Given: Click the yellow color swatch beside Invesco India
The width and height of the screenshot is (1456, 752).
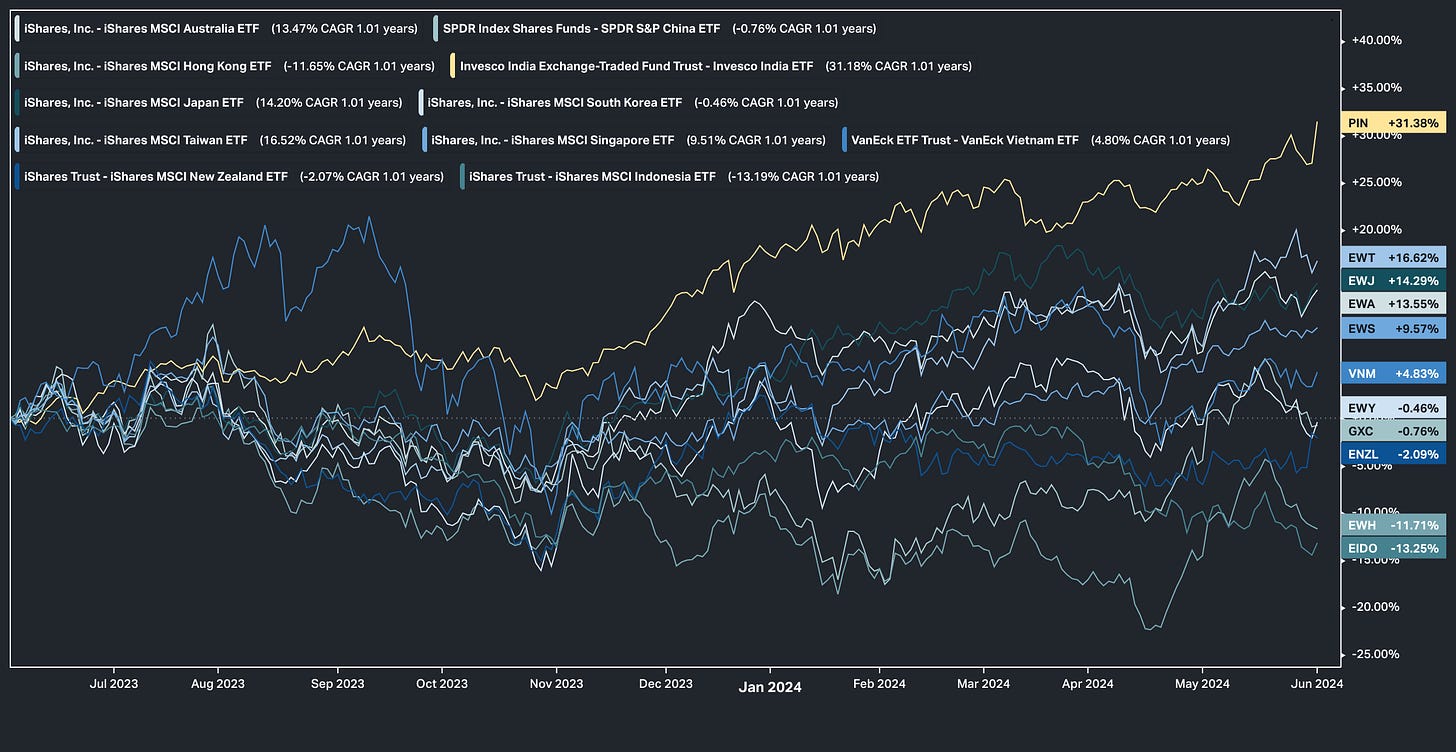Looking at the screenshot, I should [453, 66].
